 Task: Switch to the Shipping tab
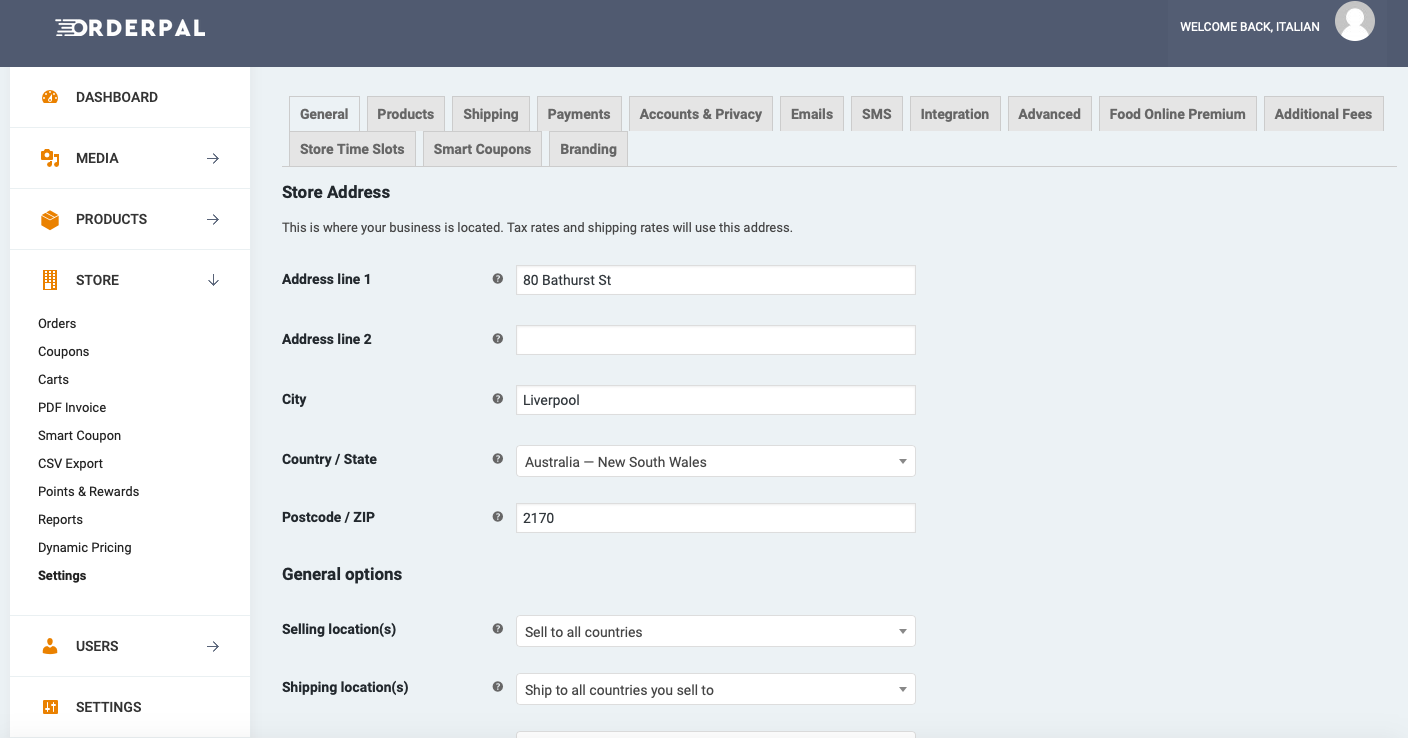(491, 114)
